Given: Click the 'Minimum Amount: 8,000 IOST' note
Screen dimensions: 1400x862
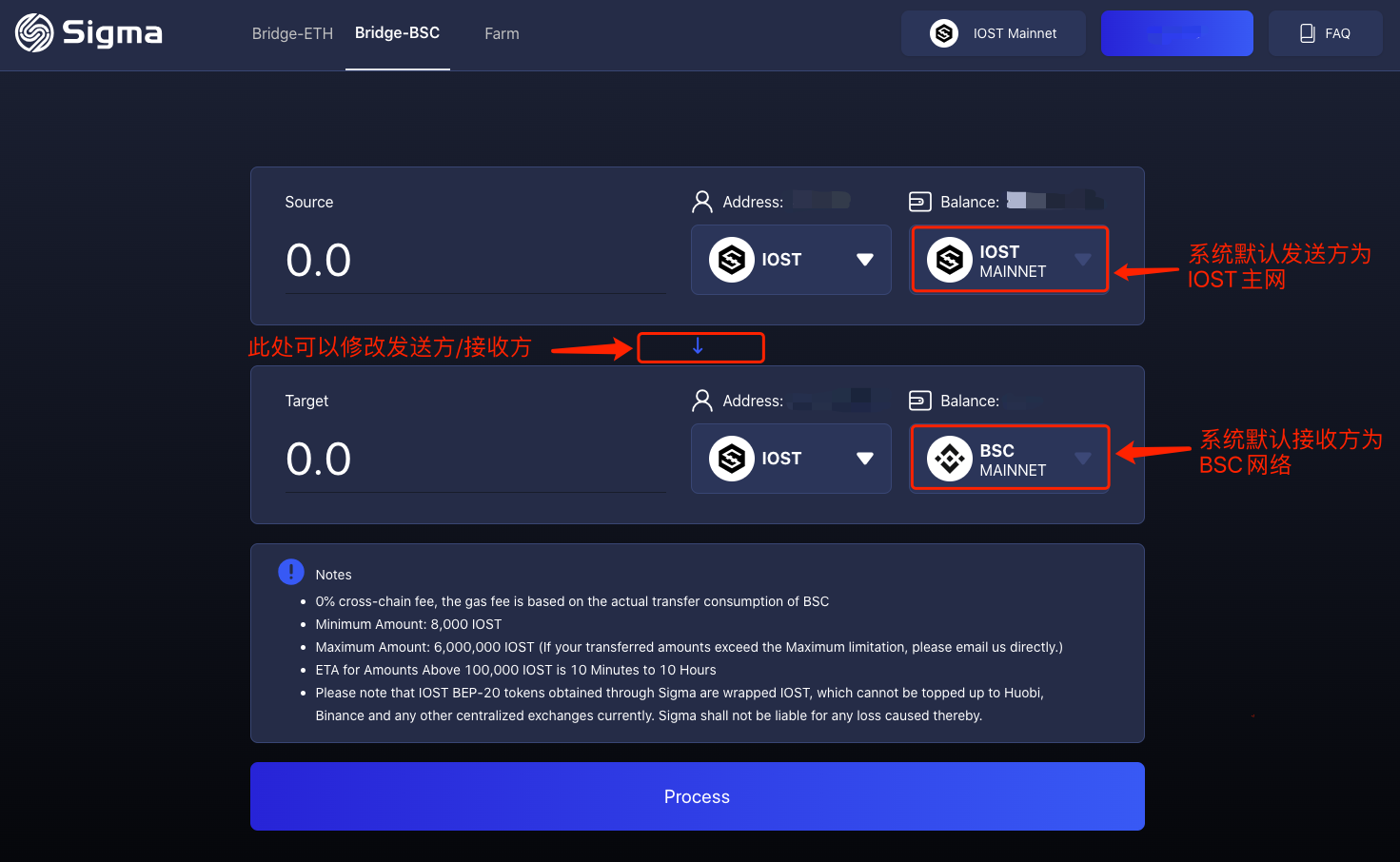Looking at the screenshot, I should [408, 624].
